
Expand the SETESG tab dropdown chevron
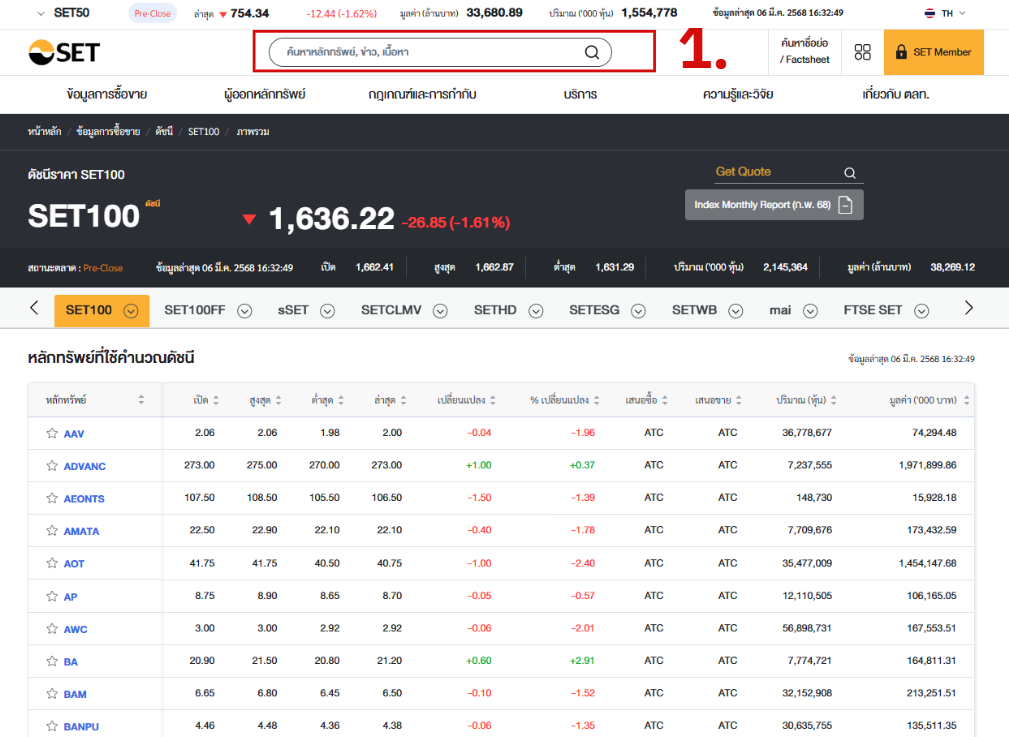[638, 312]
